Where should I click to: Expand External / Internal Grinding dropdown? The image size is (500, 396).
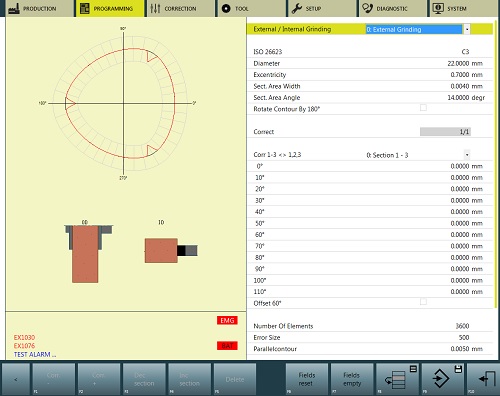pos(467,29)
